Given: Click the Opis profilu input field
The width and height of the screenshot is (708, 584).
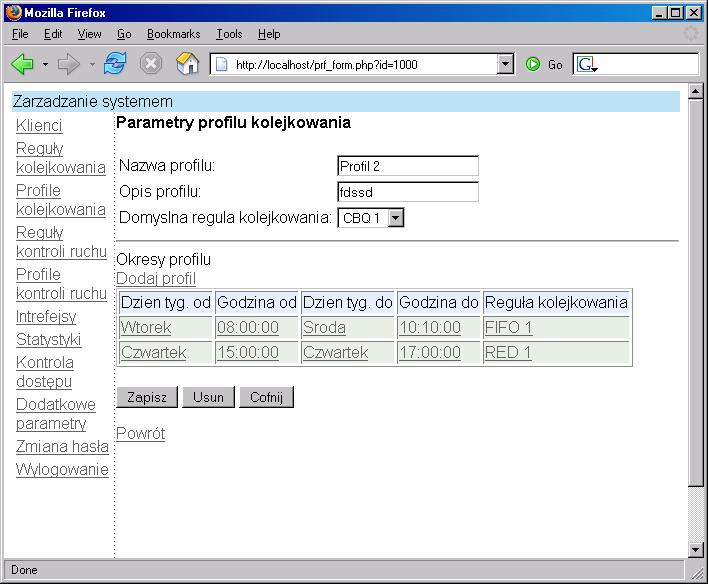Looking at the screenshot, I should 408,192.
